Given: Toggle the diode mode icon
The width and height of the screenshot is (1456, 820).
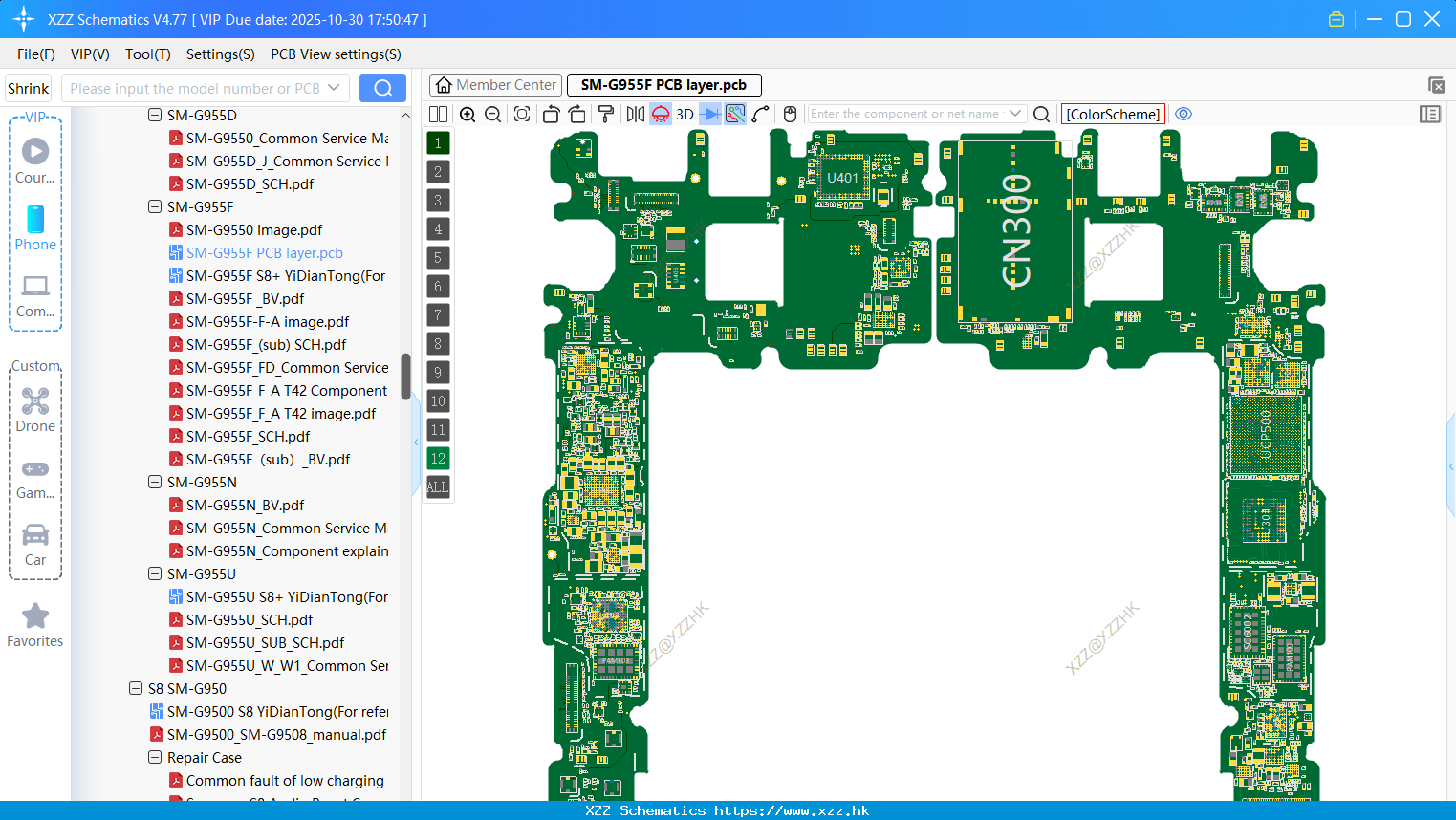Looking at the screenshot, I should coord(709,114).
